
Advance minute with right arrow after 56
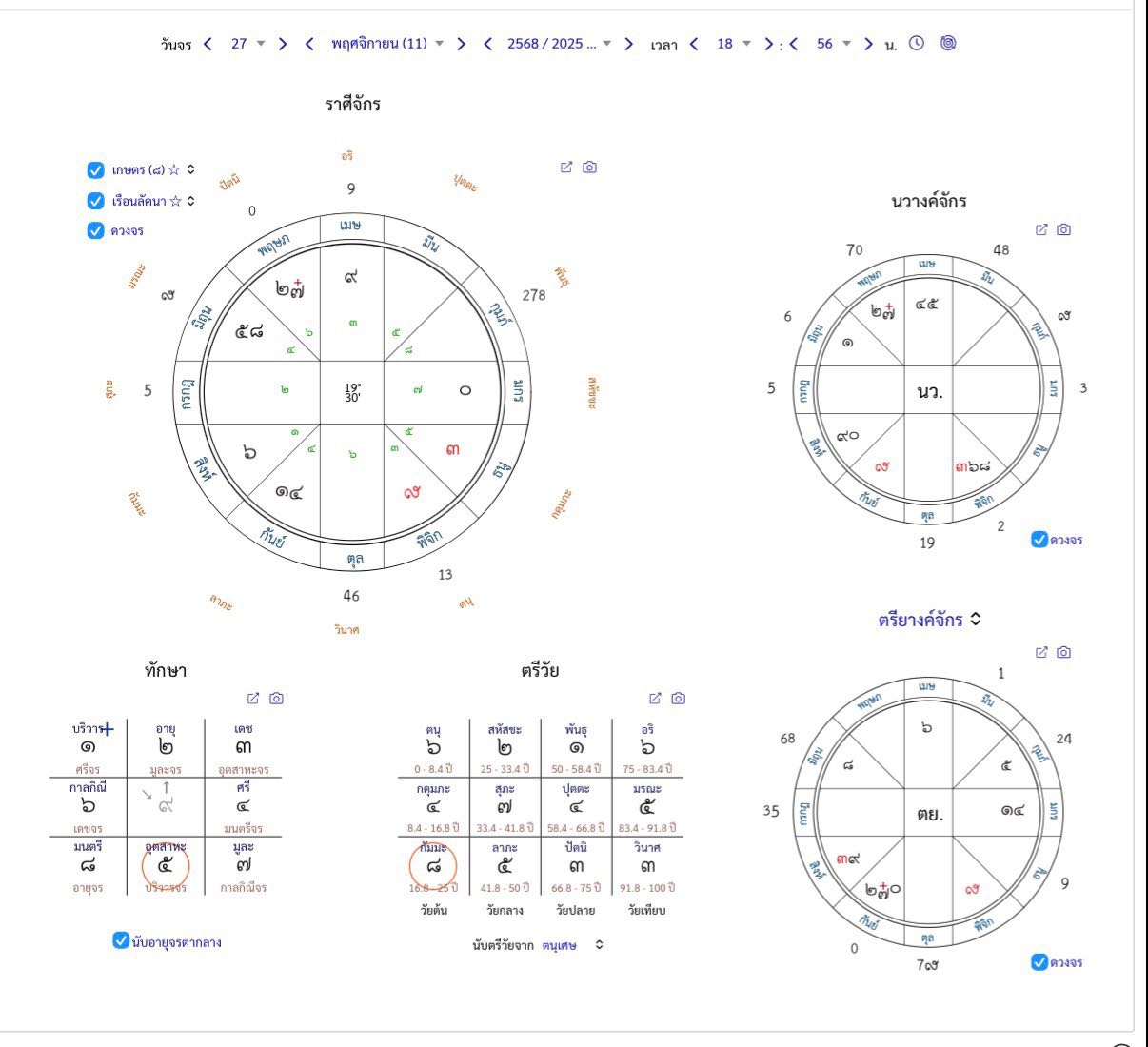click(x=868, y=44)
